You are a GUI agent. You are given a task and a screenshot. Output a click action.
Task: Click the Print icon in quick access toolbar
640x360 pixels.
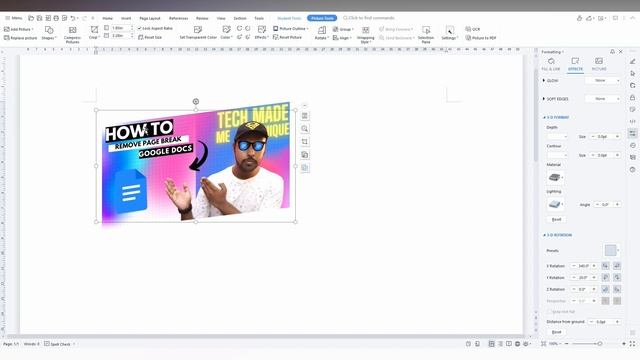point(56,18)
